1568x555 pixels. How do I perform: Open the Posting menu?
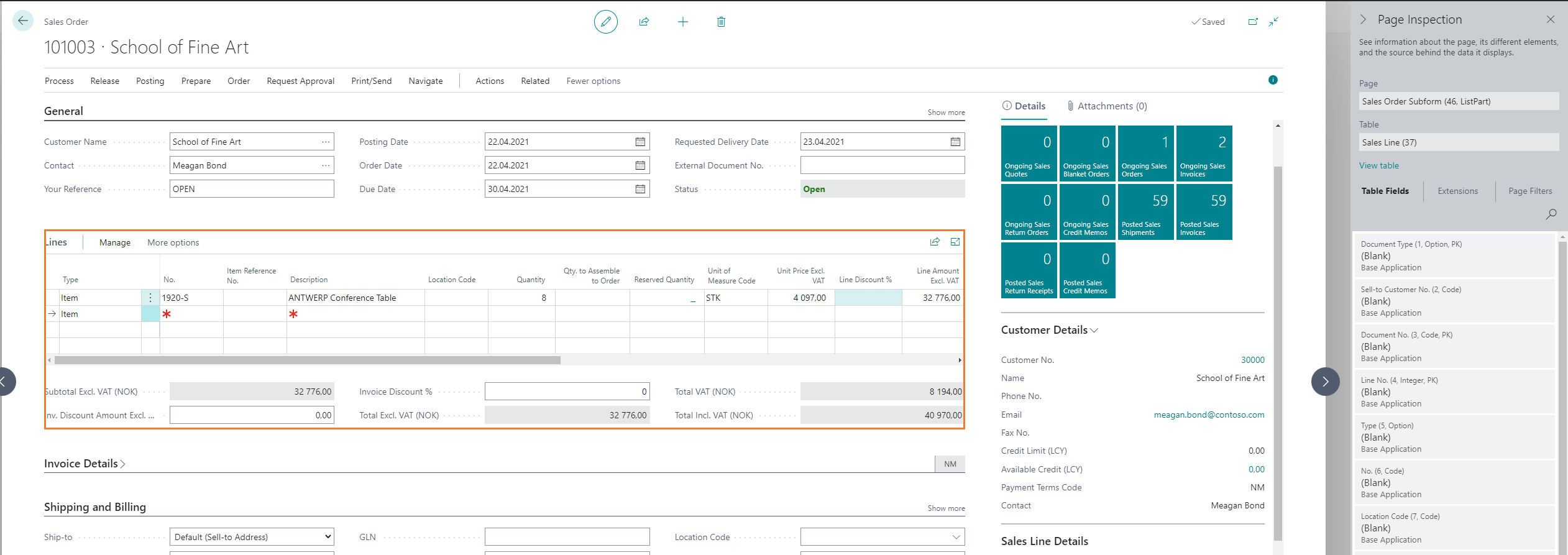[x=150, y=81]
